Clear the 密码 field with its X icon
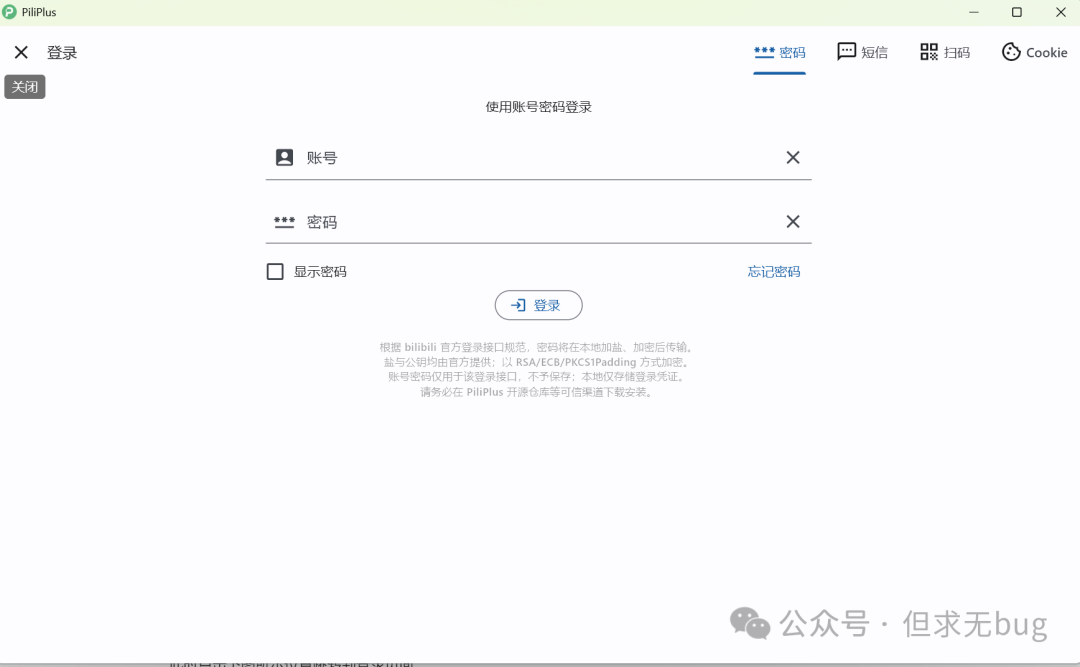Image resolution: width=1080 pixels, height=667 pixels. 792,222
